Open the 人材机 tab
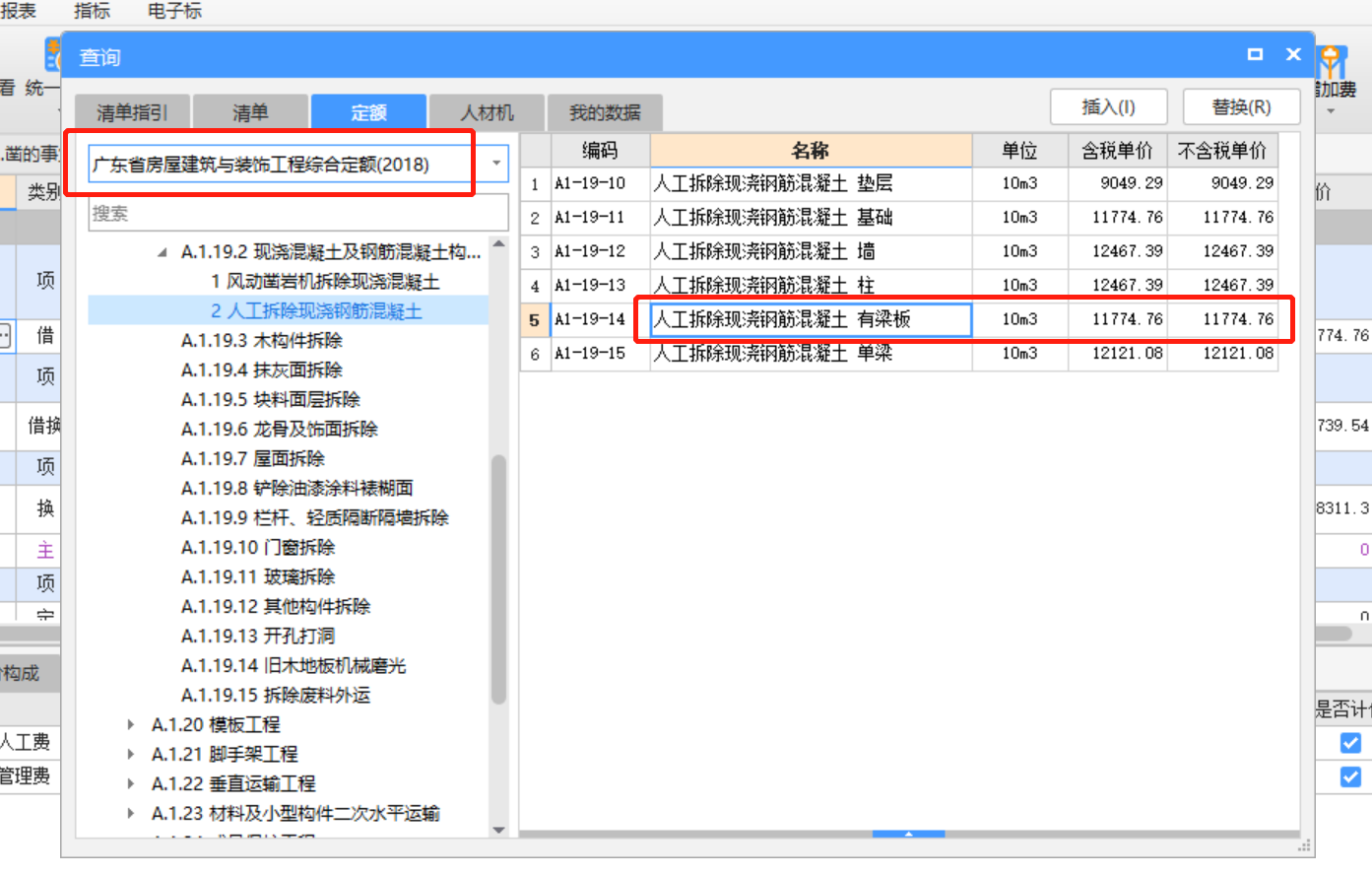The image size is (1372, 875). pos(487,112)
